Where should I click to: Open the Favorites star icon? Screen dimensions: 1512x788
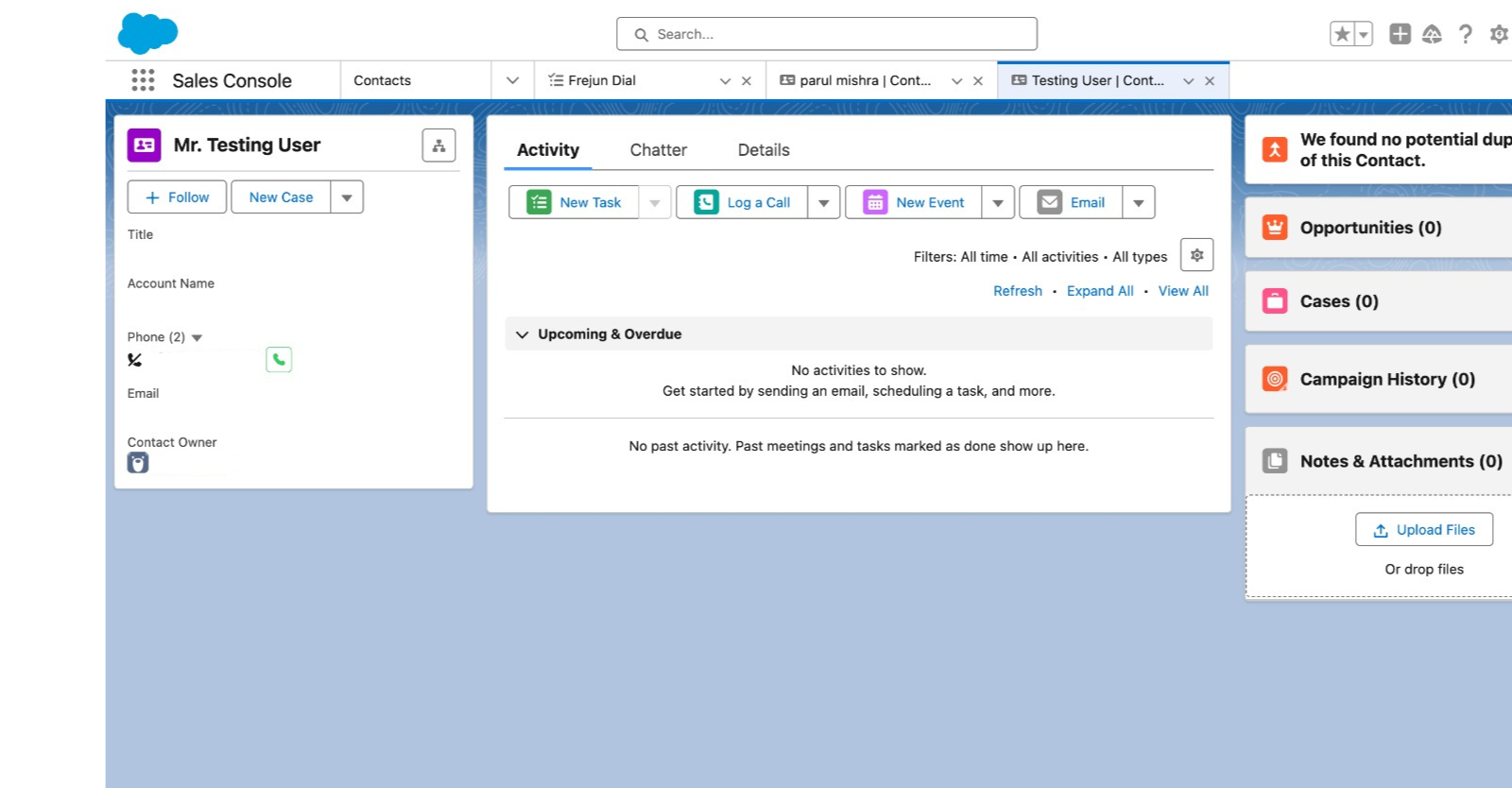pos(1341,34)
